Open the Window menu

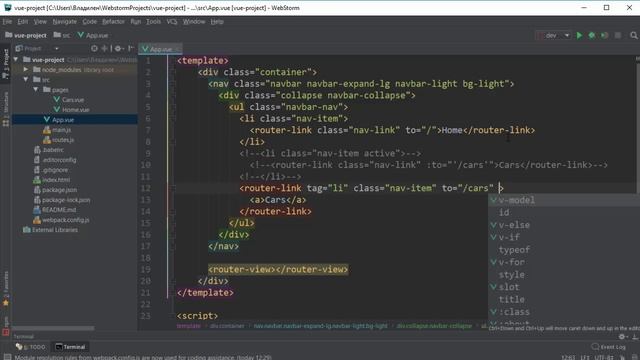coord(194,22)
